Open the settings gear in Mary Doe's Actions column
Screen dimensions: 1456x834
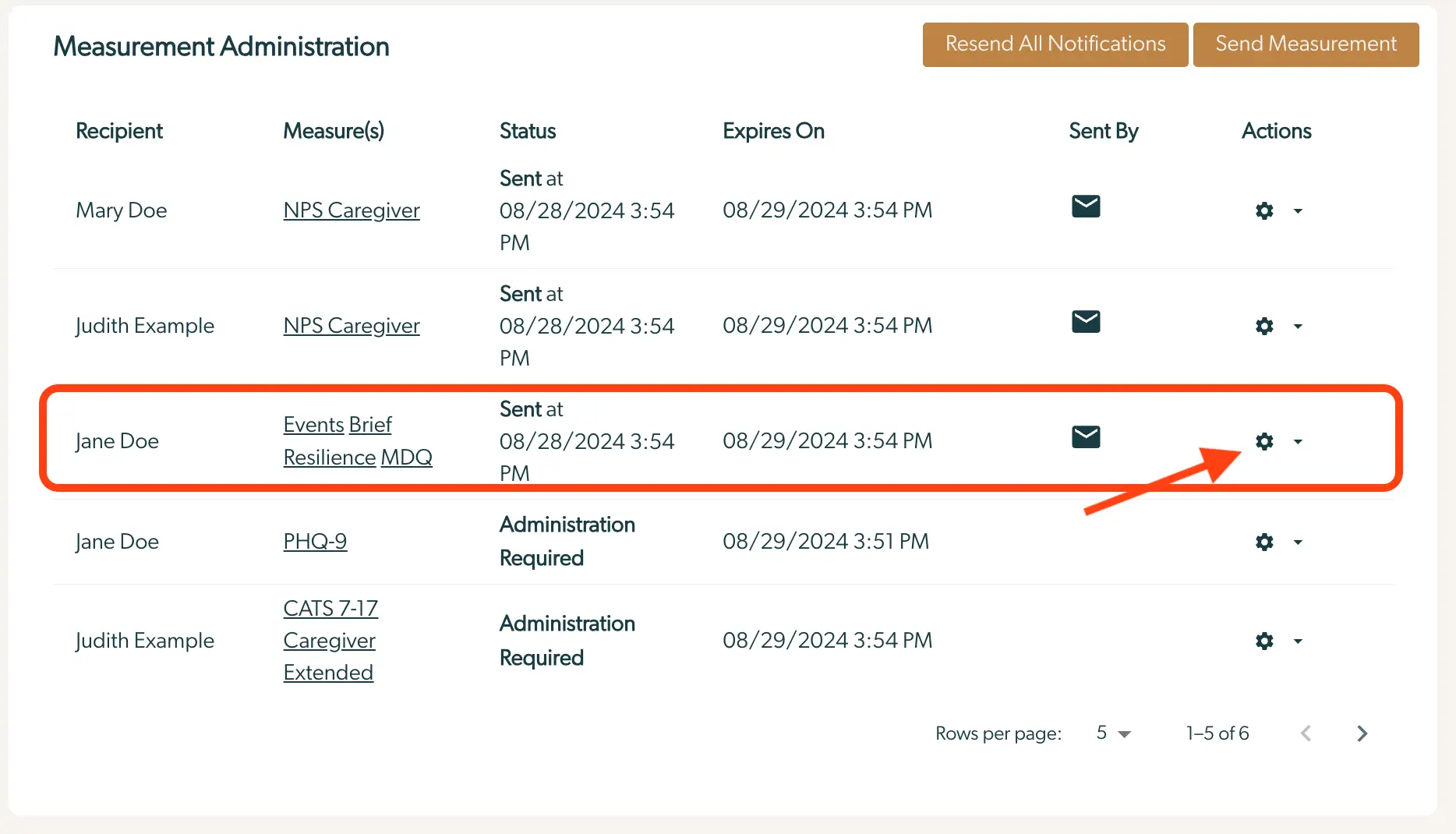[1264, 210]
